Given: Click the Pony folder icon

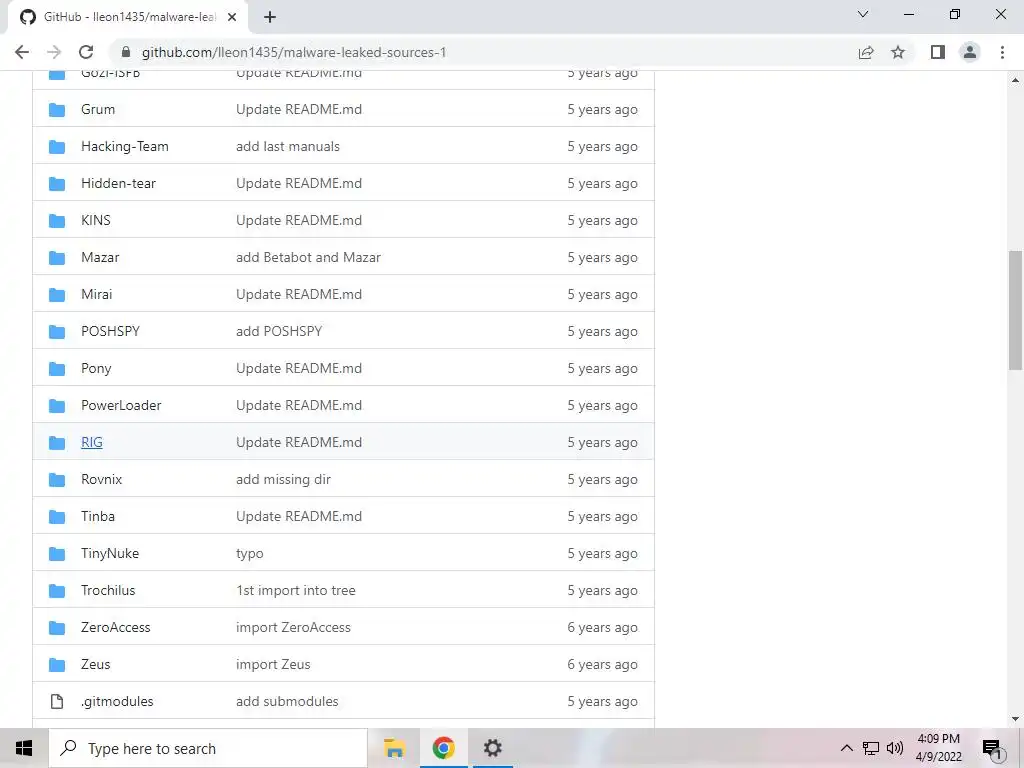Looking at the screenshot, I should coord(57,369).
